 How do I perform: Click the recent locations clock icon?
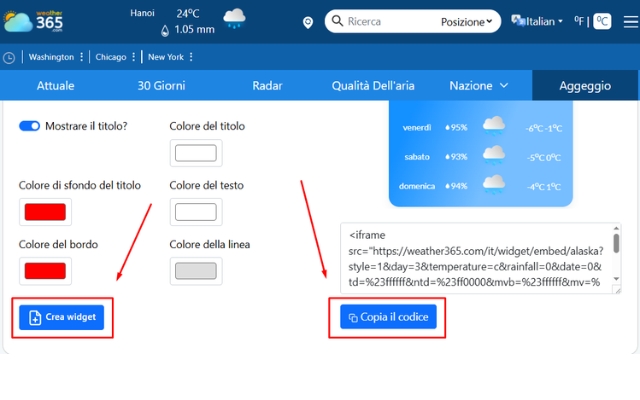(x=9, y=58)
